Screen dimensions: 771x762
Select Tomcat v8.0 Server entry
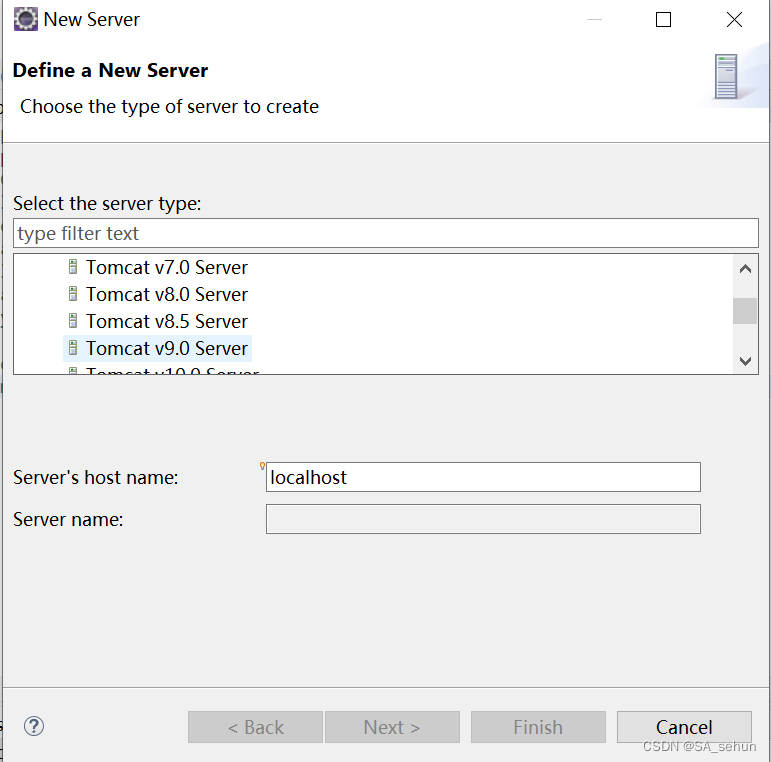coord(166,294)
